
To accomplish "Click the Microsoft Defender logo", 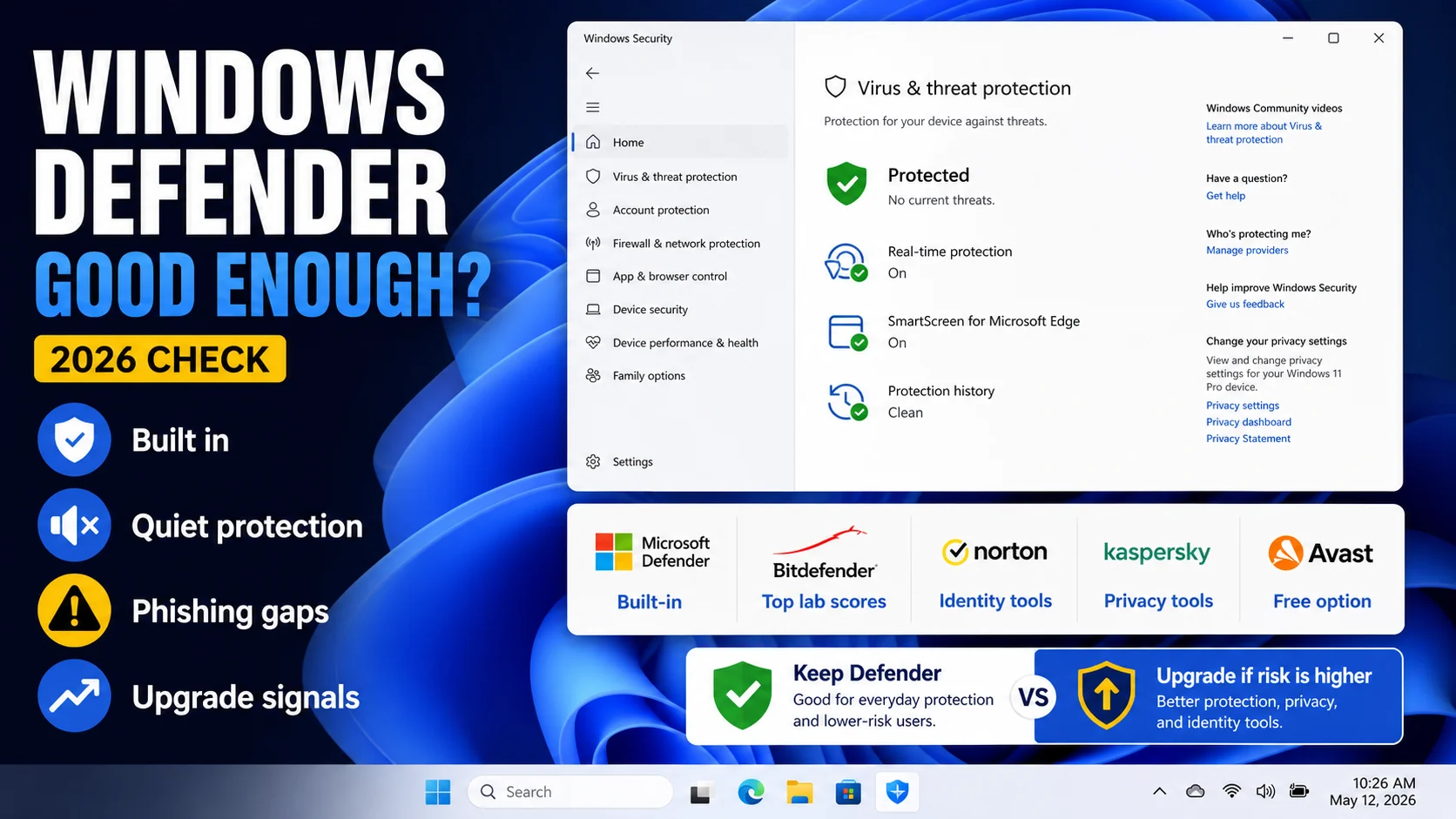I will point(652,552).
